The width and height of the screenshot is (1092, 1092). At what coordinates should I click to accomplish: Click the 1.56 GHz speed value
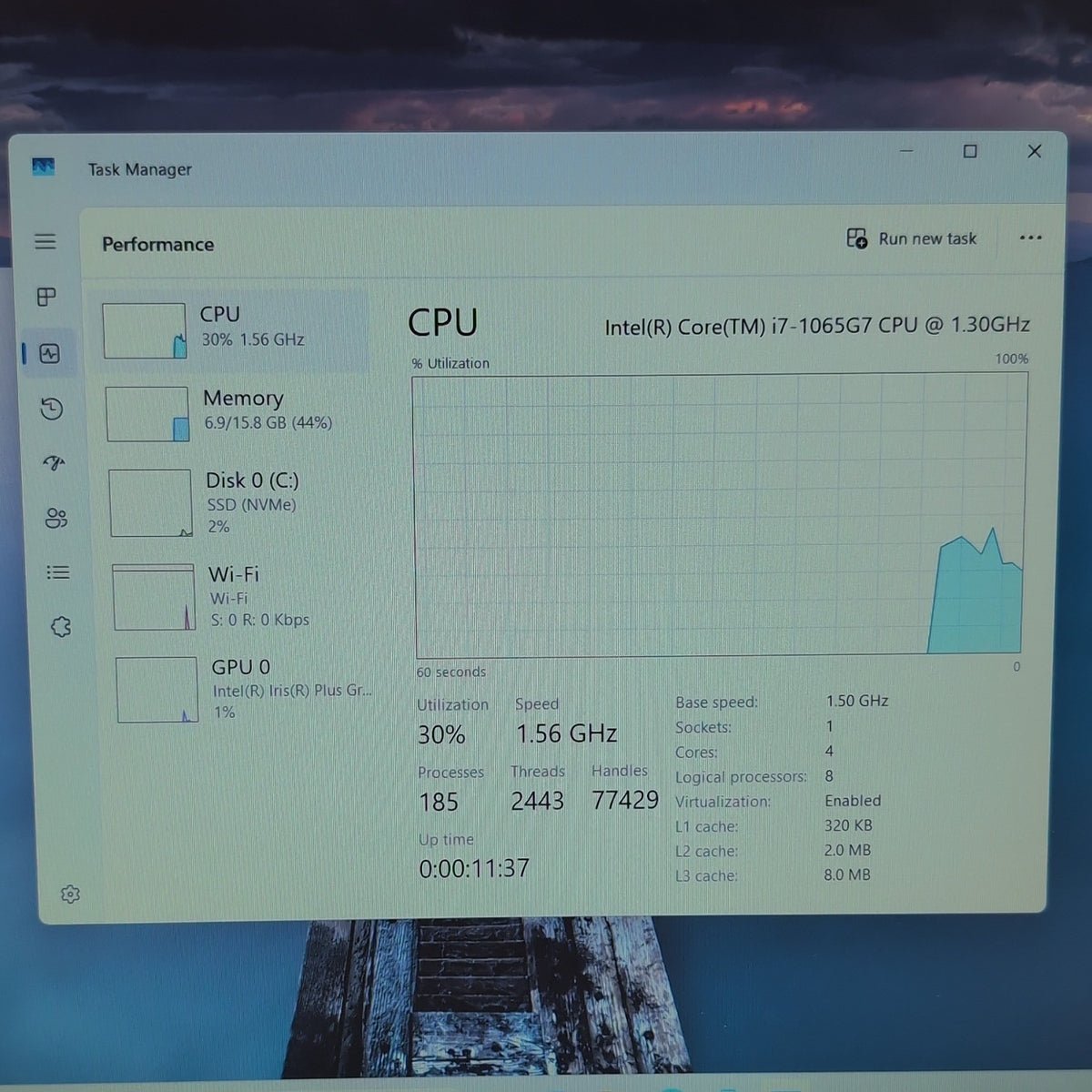click(566, 733)
